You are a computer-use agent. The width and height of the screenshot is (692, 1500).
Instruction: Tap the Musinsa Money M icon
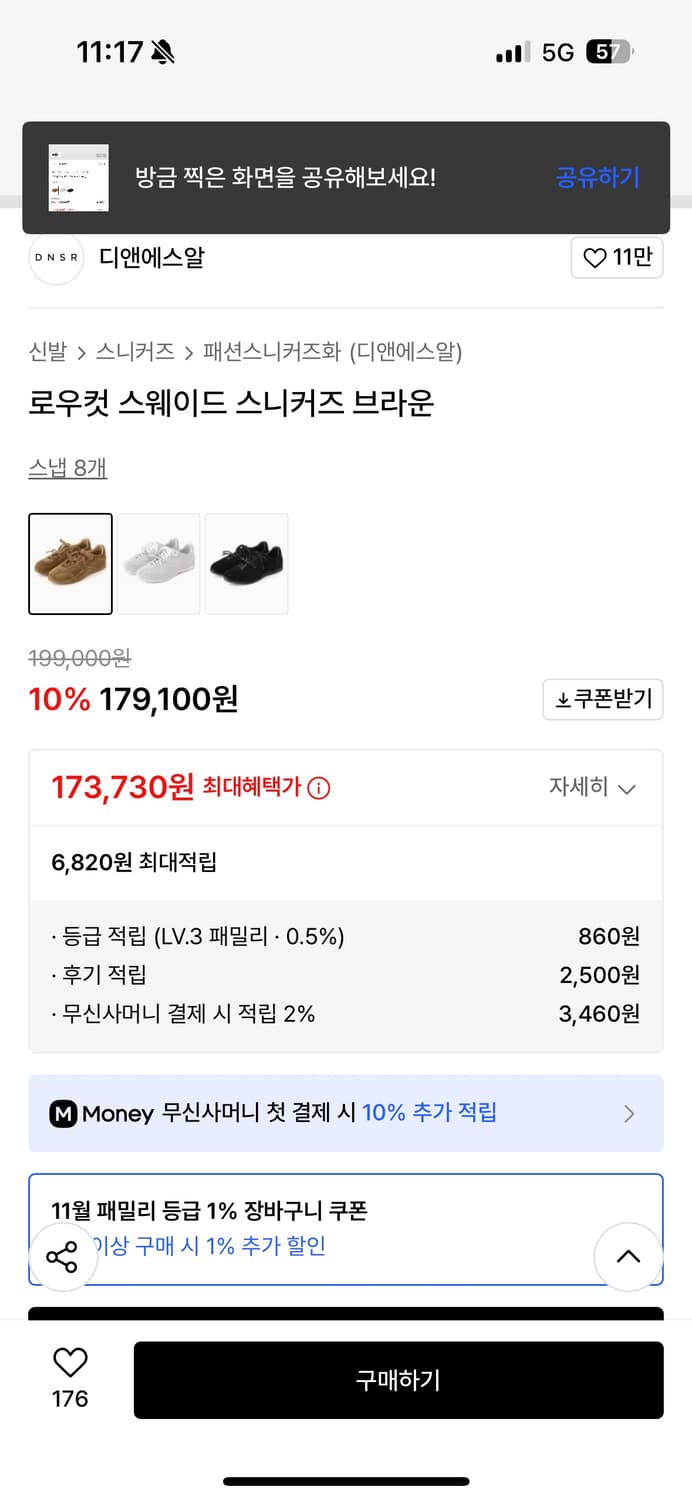pyautogui.click(x=64, y=1113)
